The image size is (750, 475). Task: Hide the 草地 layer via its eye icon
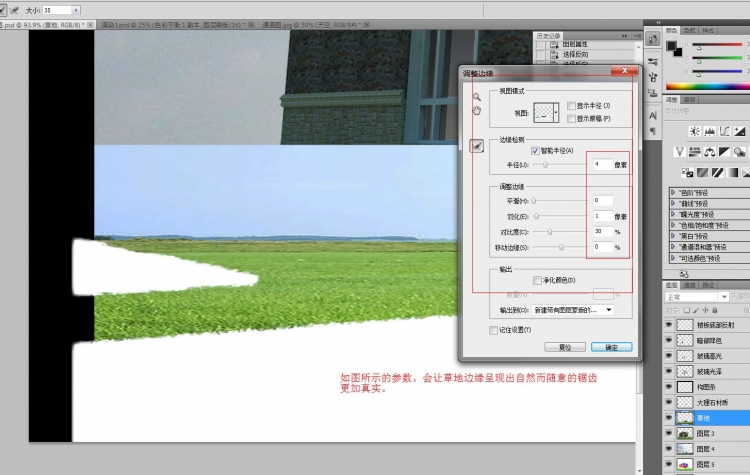pyautogui.click(x=669, y=418)
